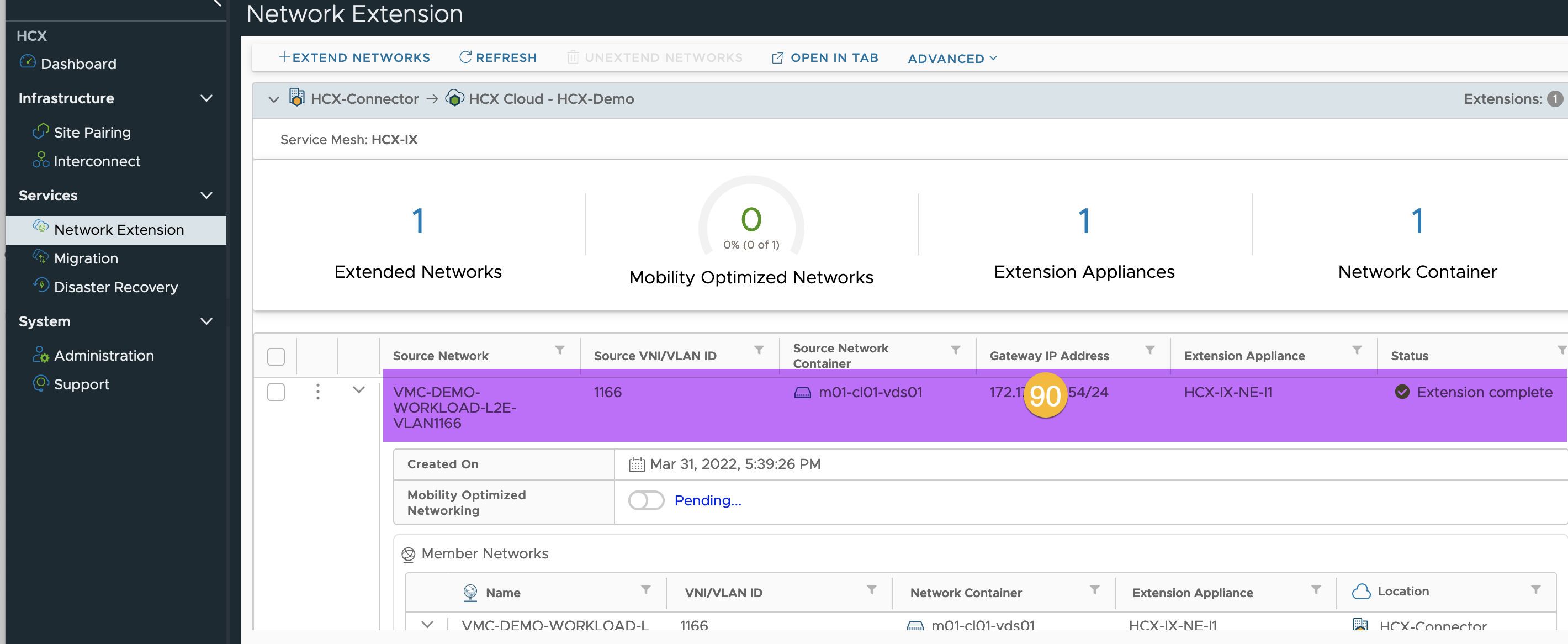Click the HCX-Connector site icon
Viewport: 1568px width, 644px height.
[296, 97]
